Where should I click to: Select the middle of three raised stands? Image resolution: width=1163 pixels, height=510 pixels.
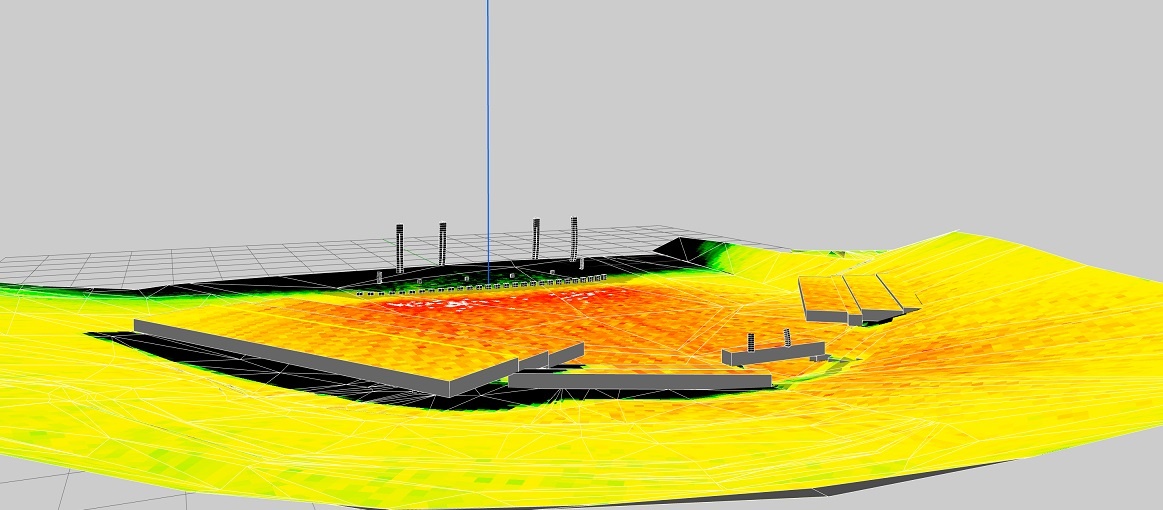pyautogui.click(x=862, y=294)
